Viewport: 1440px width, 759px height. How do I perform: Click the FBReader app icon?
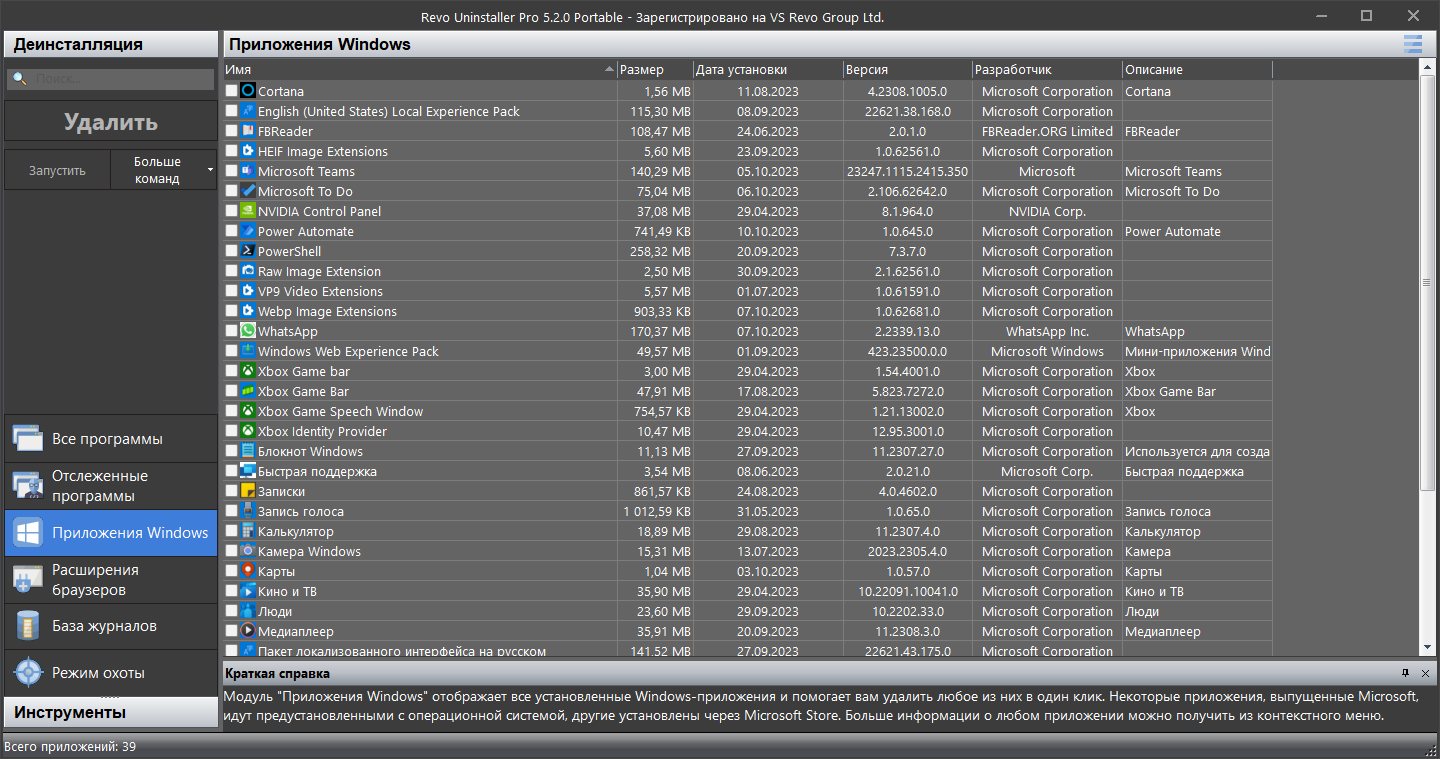click(x=248, y=131)
